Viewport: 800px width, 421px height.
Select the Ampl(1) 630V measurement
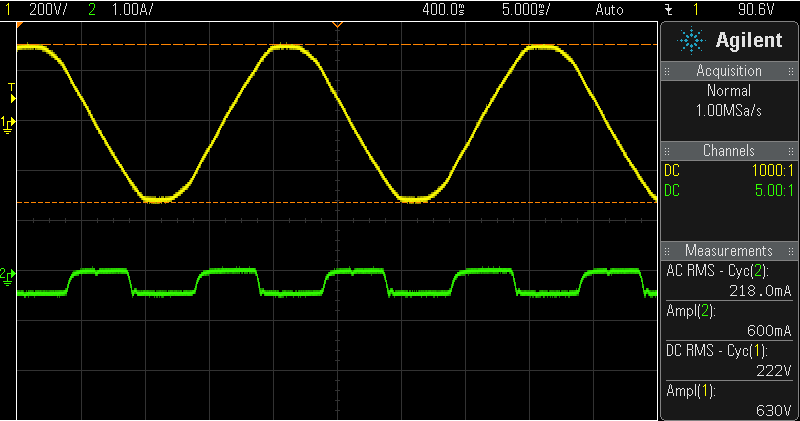(729, 401)
